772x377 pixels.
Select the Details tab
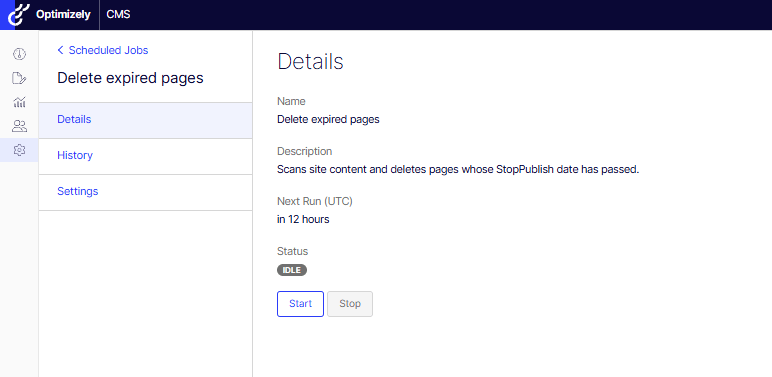pos(146,120)
